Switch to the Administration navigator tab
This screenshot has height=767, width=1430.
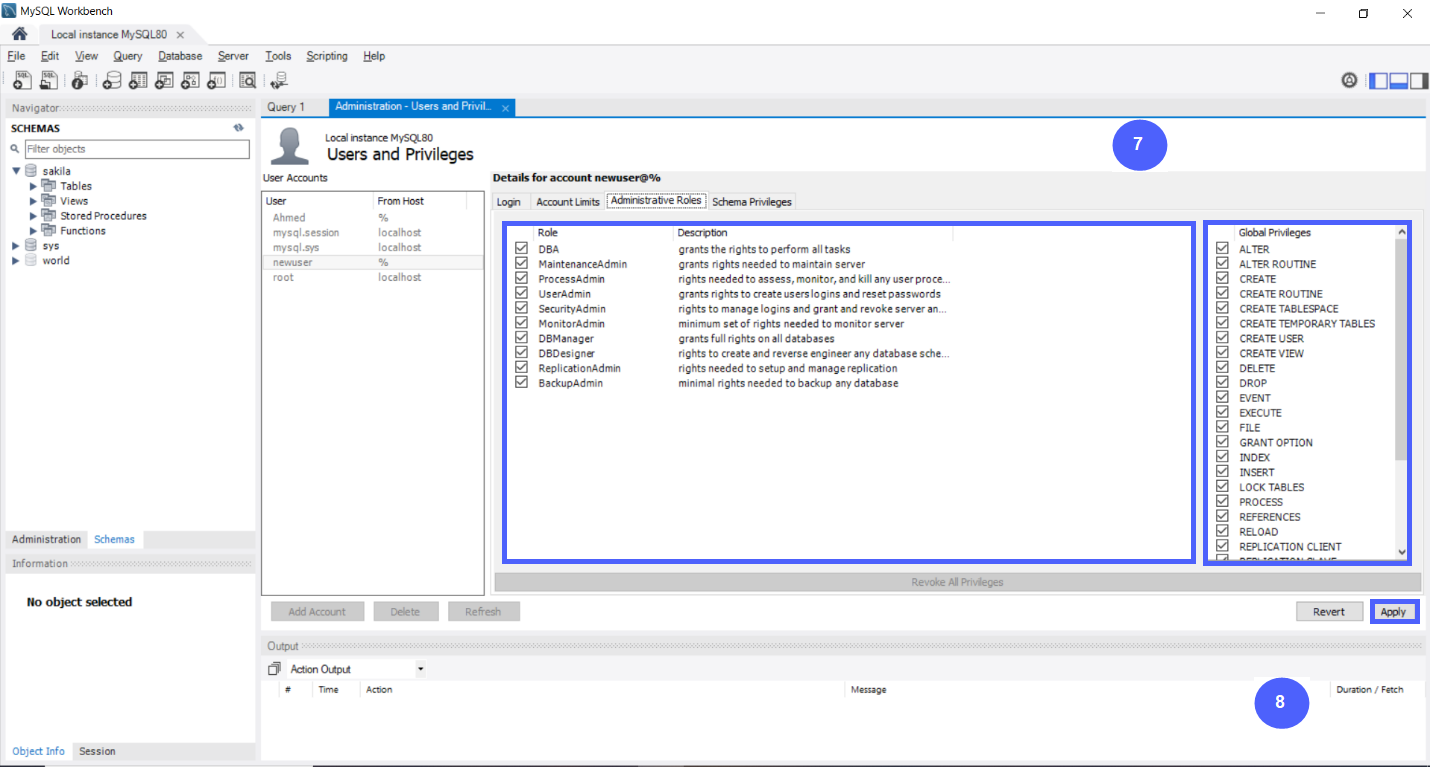(46, 539)
